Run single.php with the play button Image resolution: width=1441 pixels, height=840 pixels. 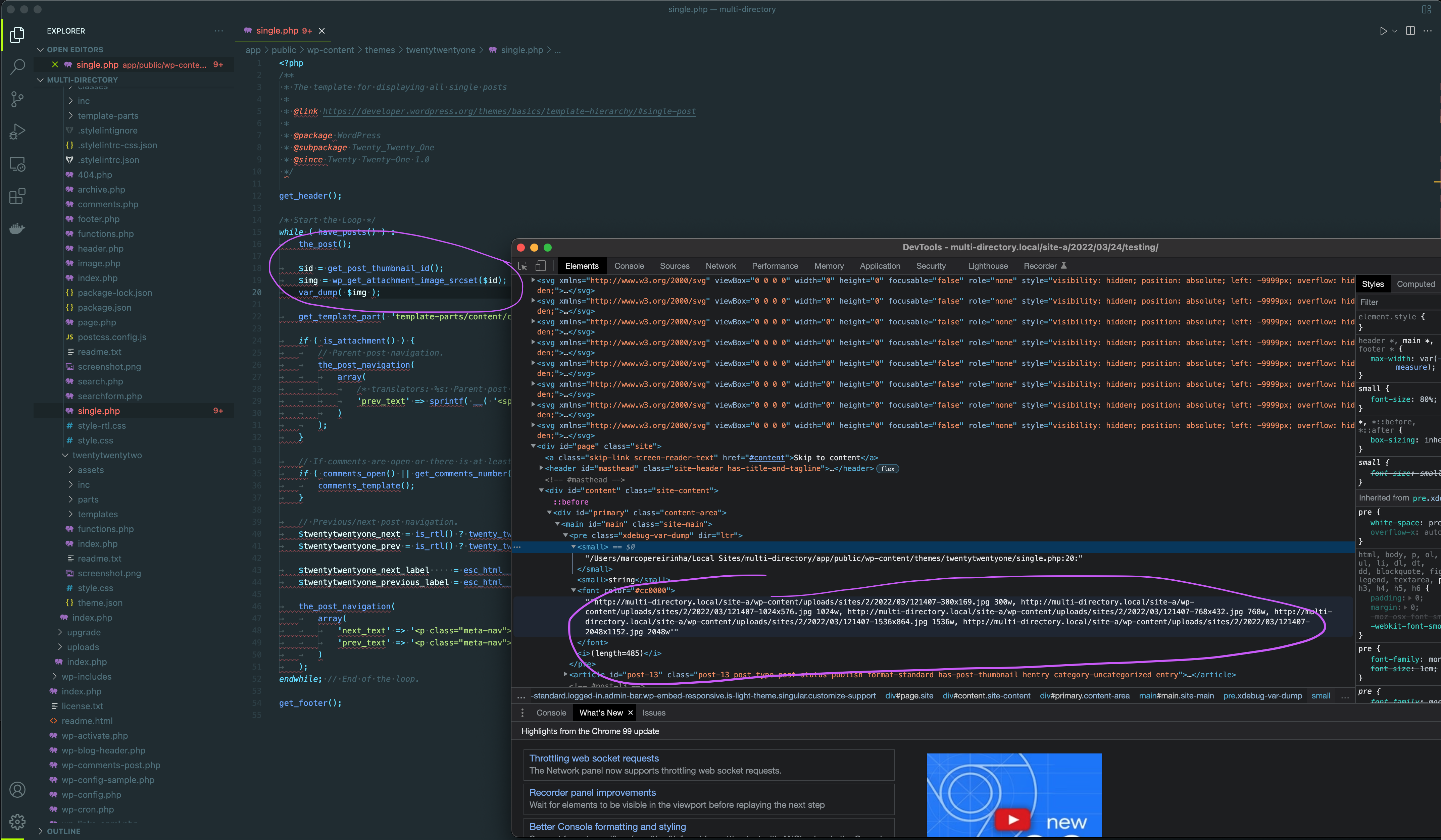[1384, 31]
